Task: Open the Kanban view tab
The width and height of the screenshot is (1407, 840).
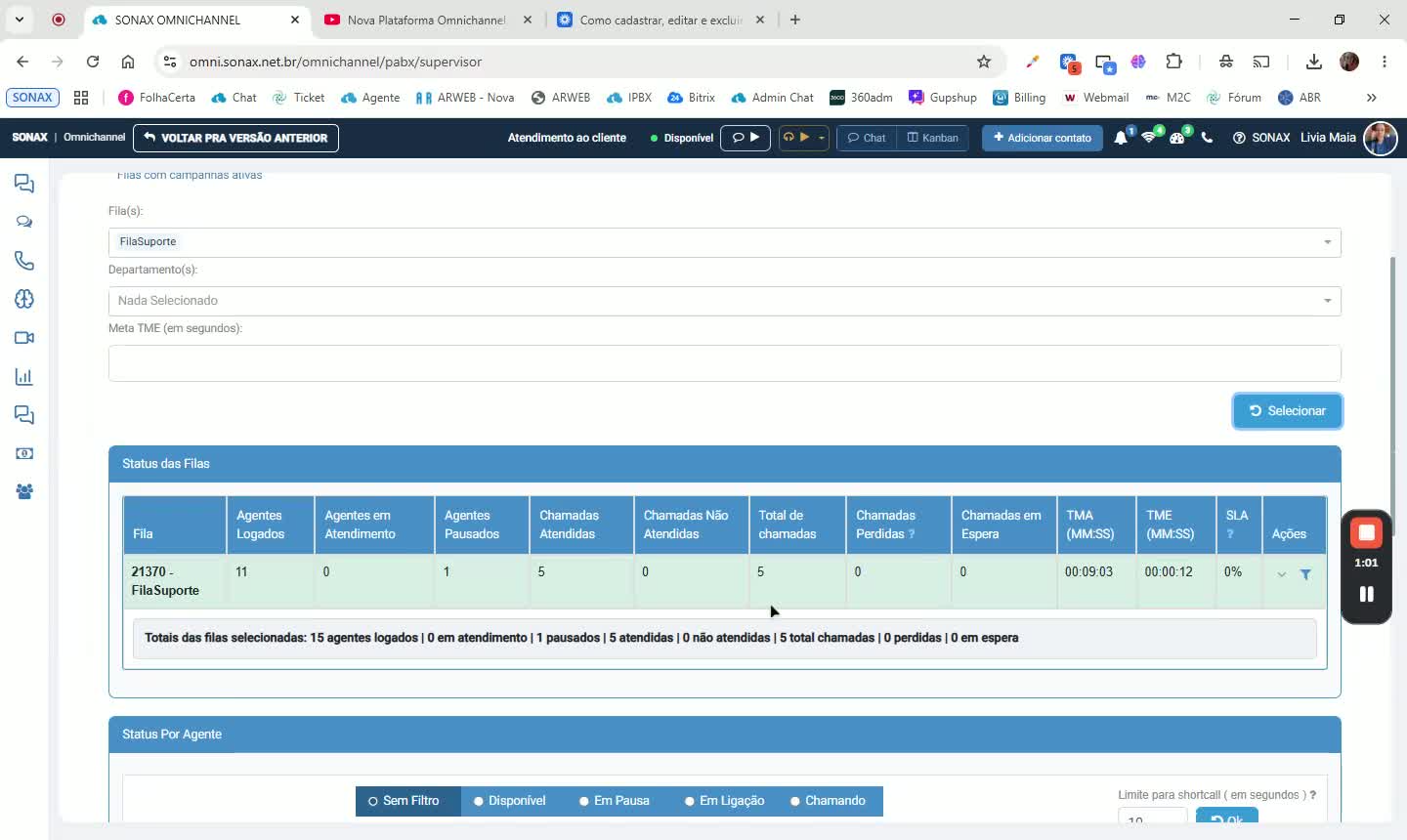Action: point(933,138)
